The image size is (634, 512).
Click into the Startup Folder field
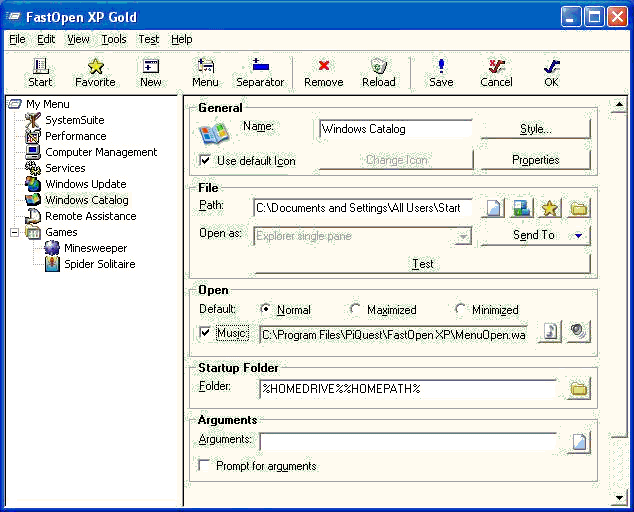click(408, 389)
